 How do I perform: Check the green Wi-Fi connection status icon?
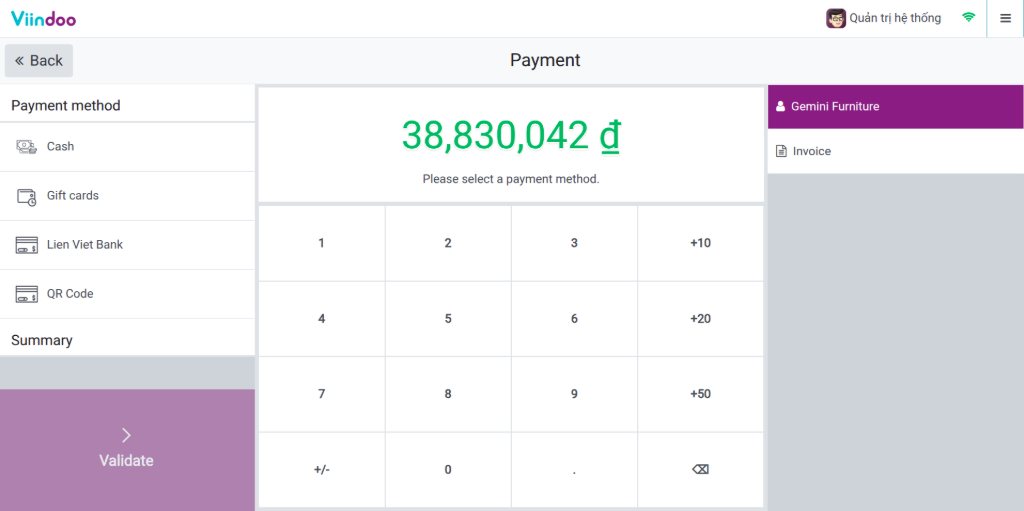tap(968, 18)
